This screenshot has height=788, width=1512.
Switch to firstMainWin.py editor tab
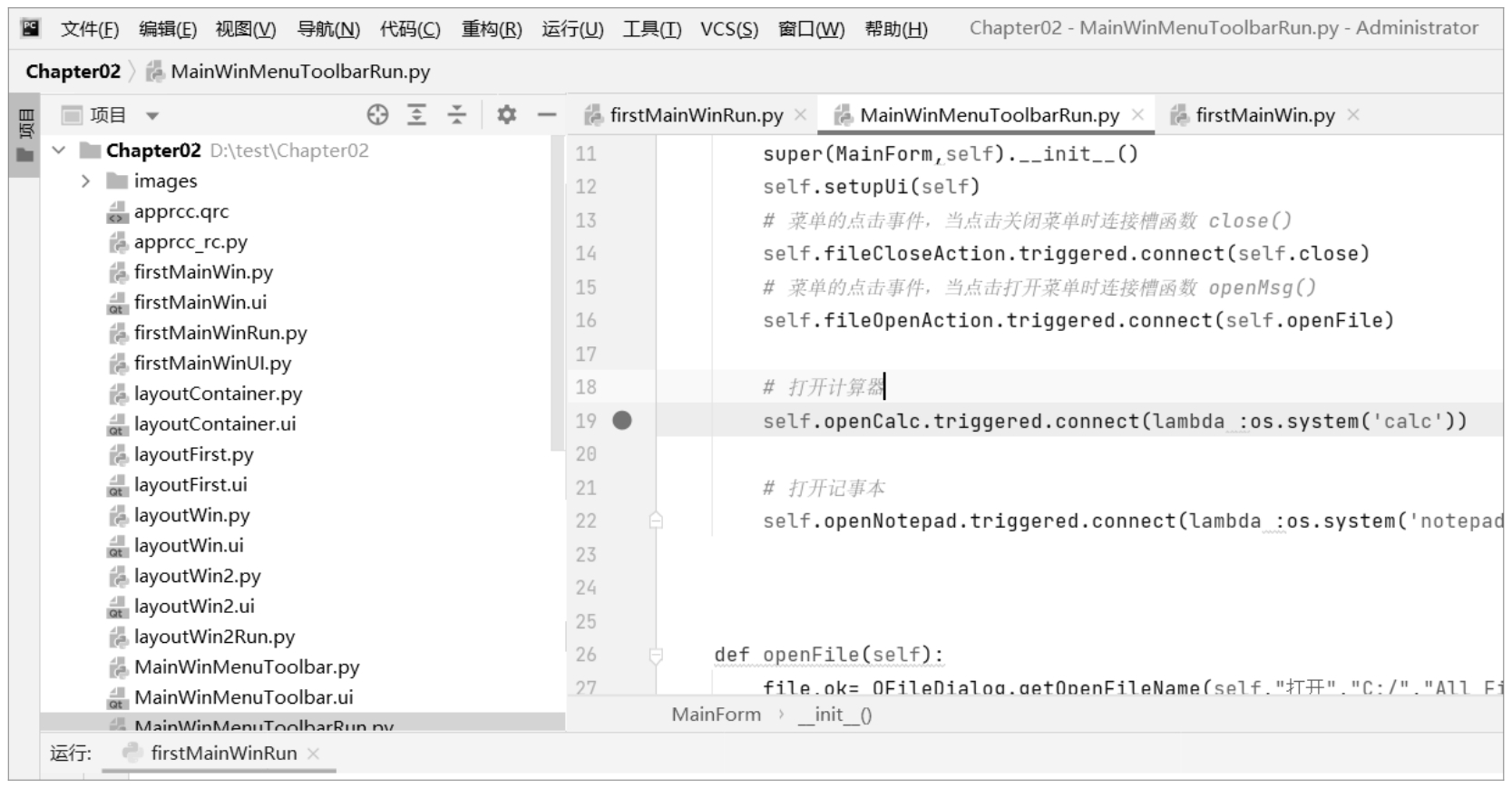pyautogui.click(x=1264, y=115)
